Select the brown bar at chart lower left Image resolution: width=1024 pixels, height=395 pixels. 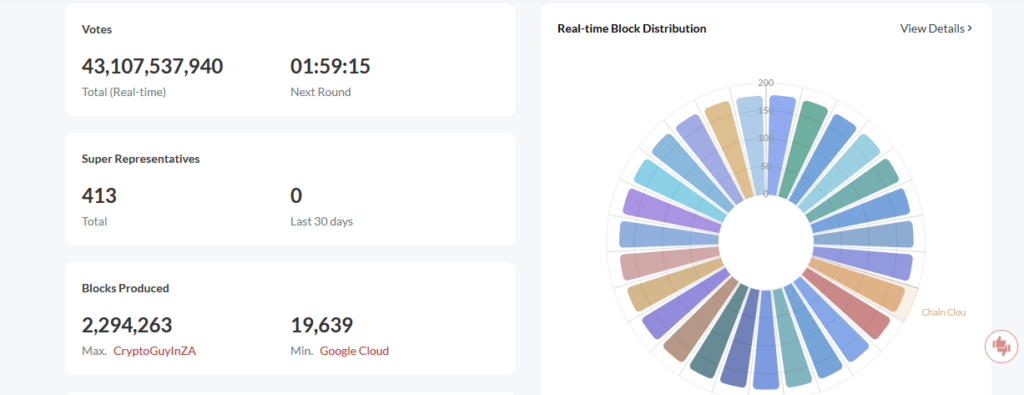[701, 317]
